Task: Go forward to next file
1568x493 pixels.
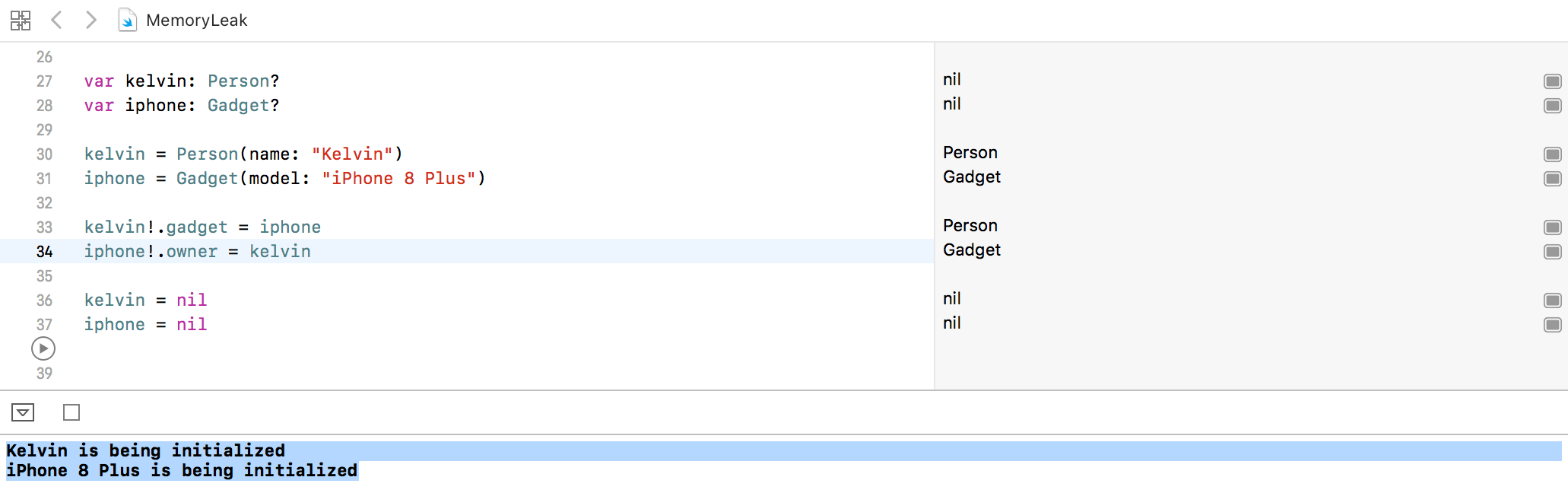Action: click(x=91, y=20)
